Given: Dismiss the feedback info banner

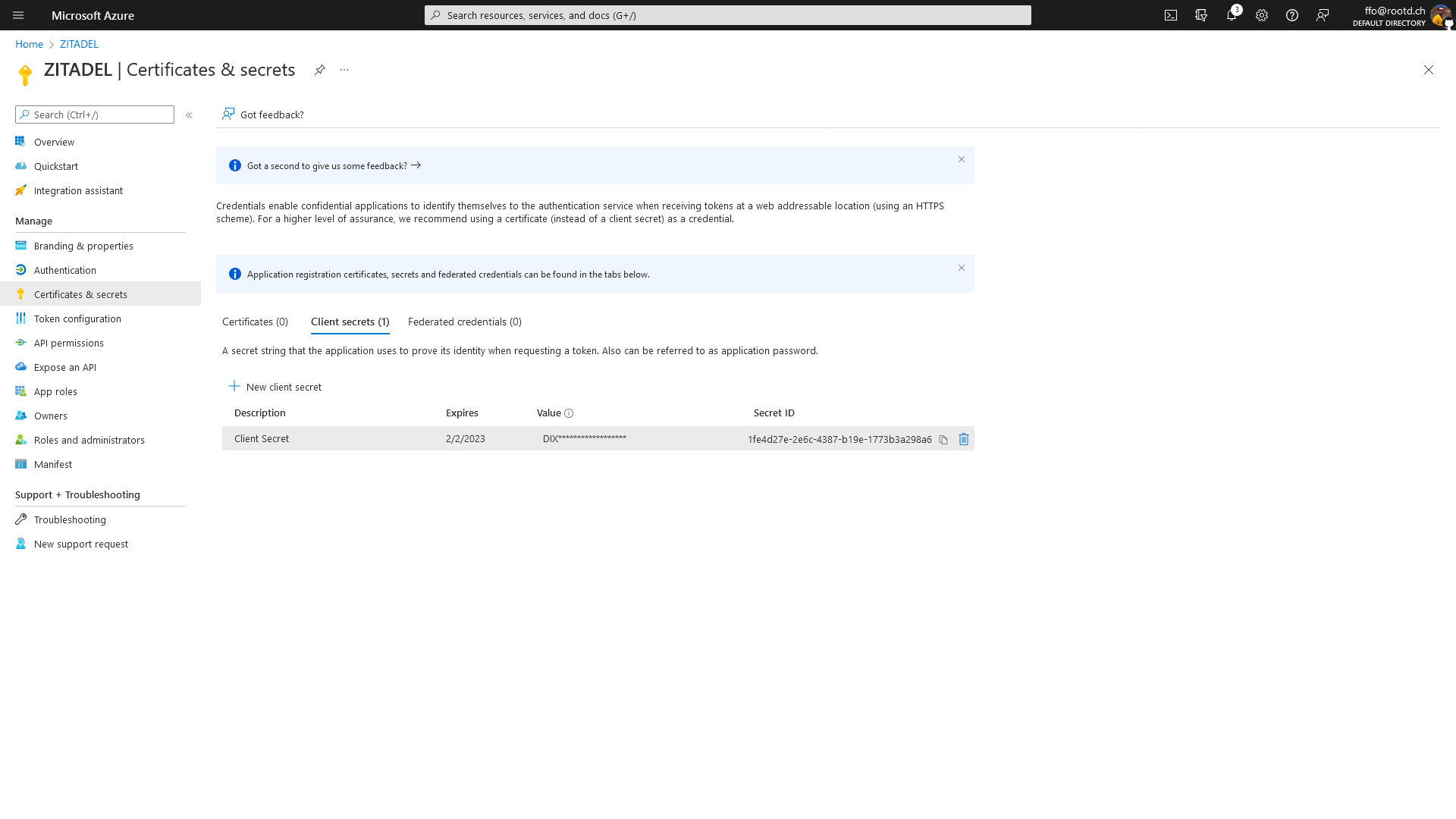Looking at the screenshot, I should click(x=961, y=159).
